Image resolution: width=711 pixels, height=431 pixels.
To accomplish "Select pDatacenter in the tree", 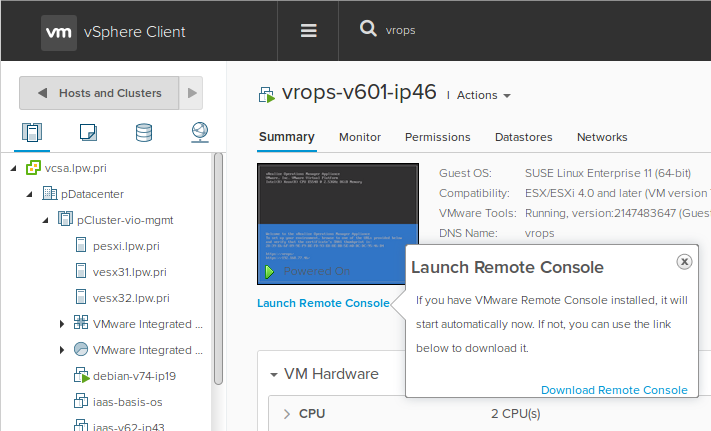I will click(92, 194).
